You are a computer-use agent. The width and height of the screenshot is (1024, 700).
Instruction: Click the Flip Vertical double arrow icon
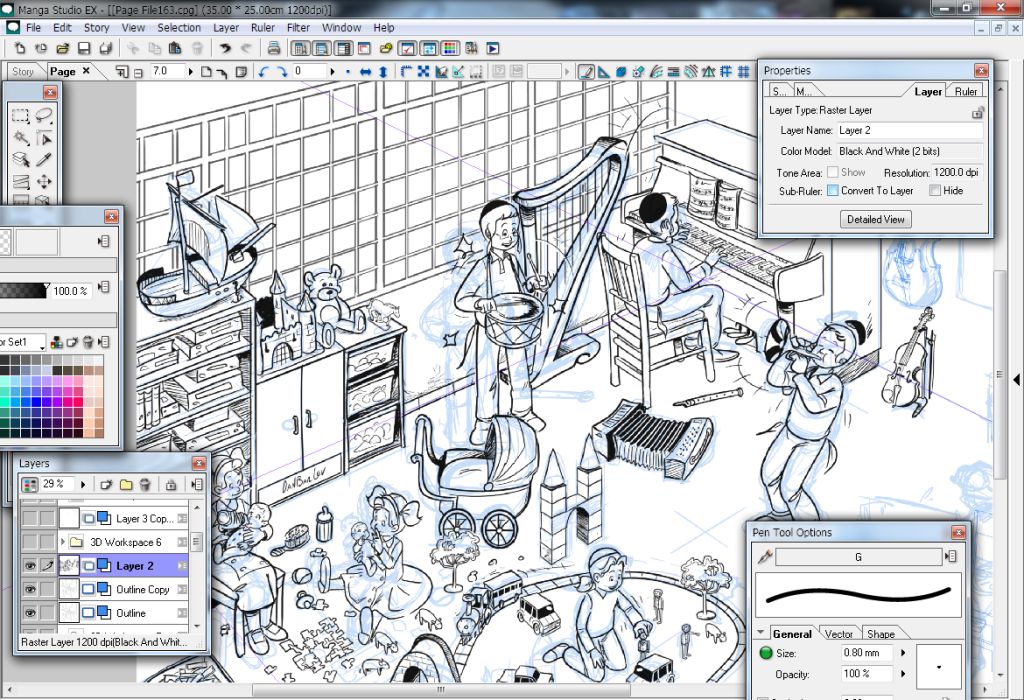[383, 71]
